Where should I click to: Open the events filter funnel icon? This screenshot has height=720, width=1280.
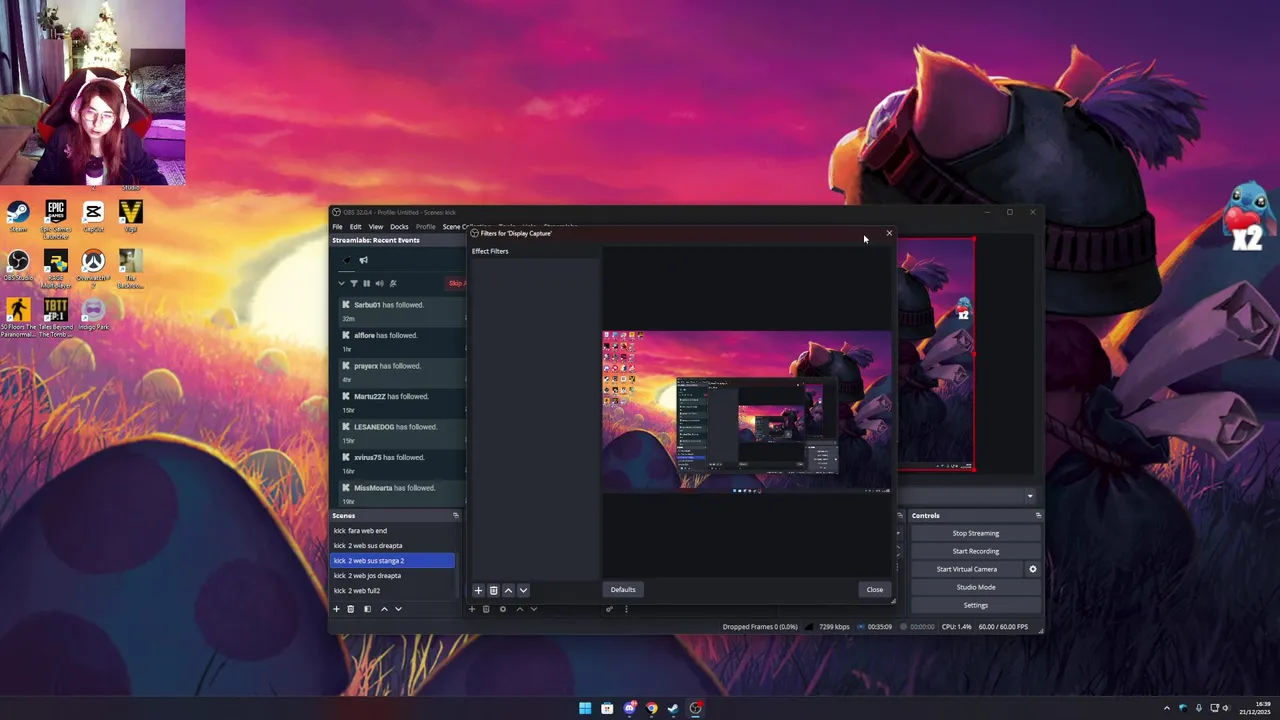point(353,283)
